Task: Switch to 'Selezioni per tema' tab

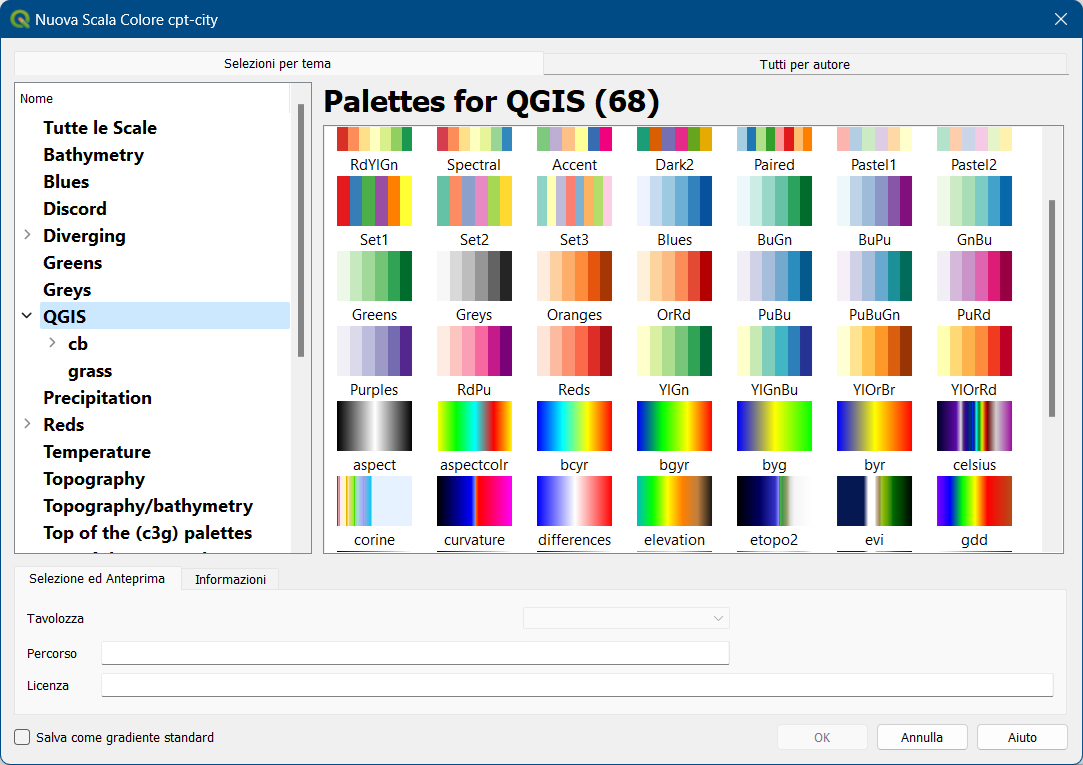Action: pyautogui.click(x=278, y=64)
